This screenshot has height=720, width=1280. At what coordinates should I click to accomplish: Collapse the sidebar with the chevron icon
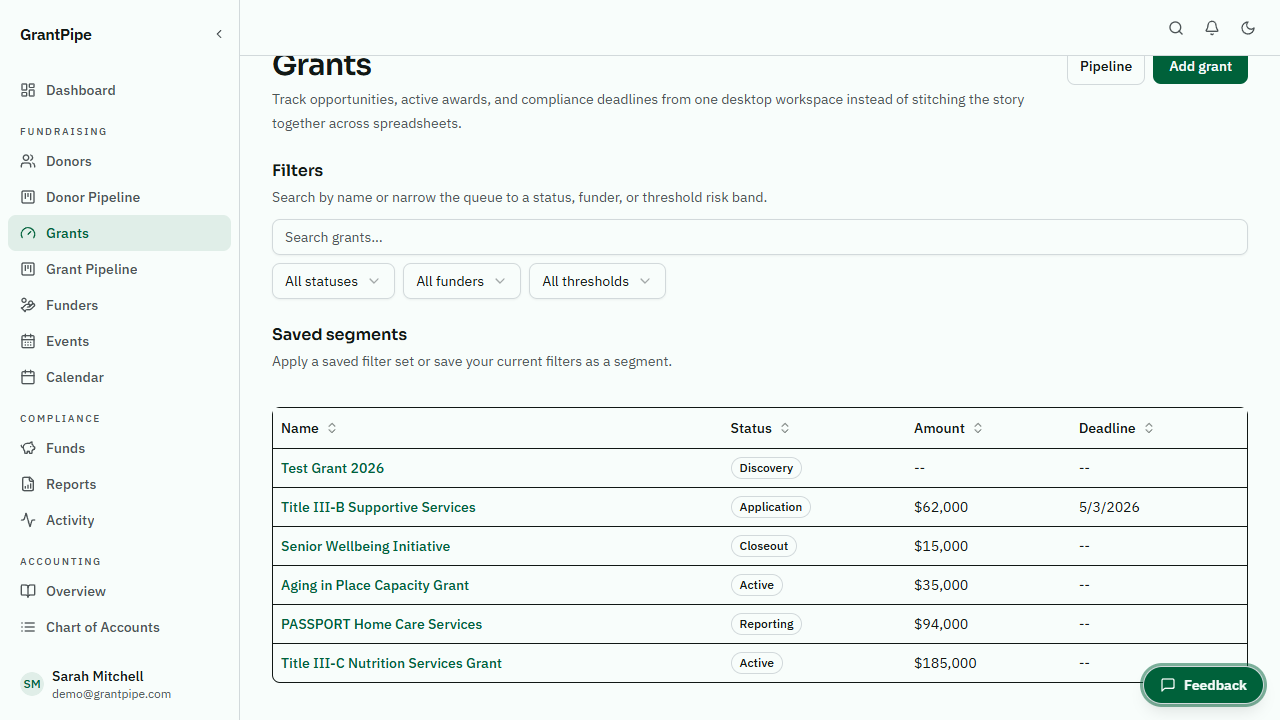tap(219, 34)
